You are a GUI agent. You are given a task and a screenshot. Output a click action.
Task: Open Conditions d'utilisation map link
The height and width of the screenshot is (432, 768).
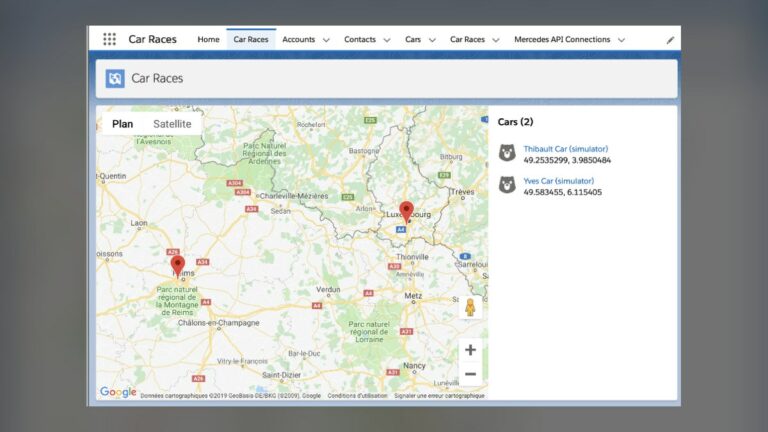[357, 396]
